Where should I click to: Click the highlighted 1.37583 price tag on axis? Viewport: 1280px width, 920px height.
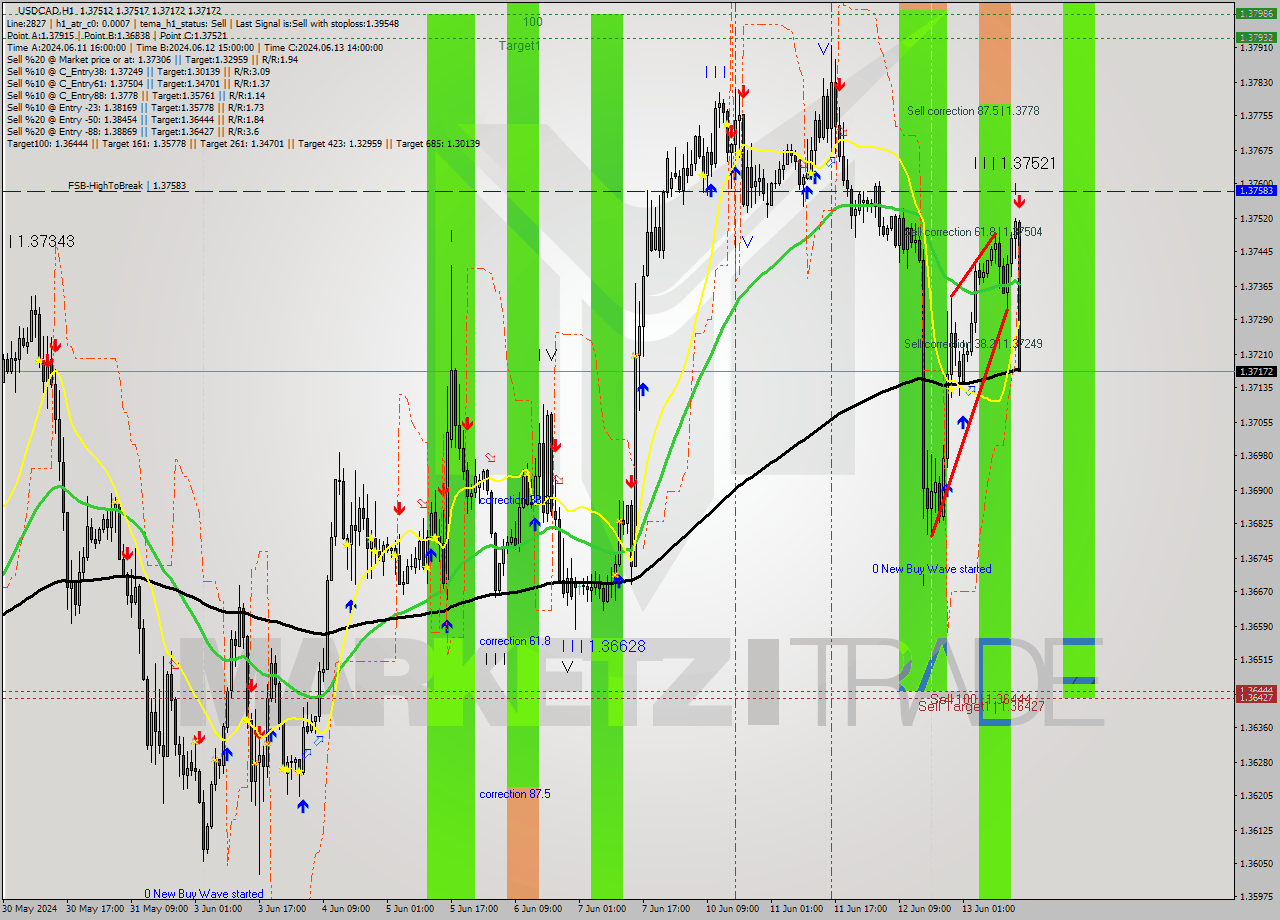1255,190
